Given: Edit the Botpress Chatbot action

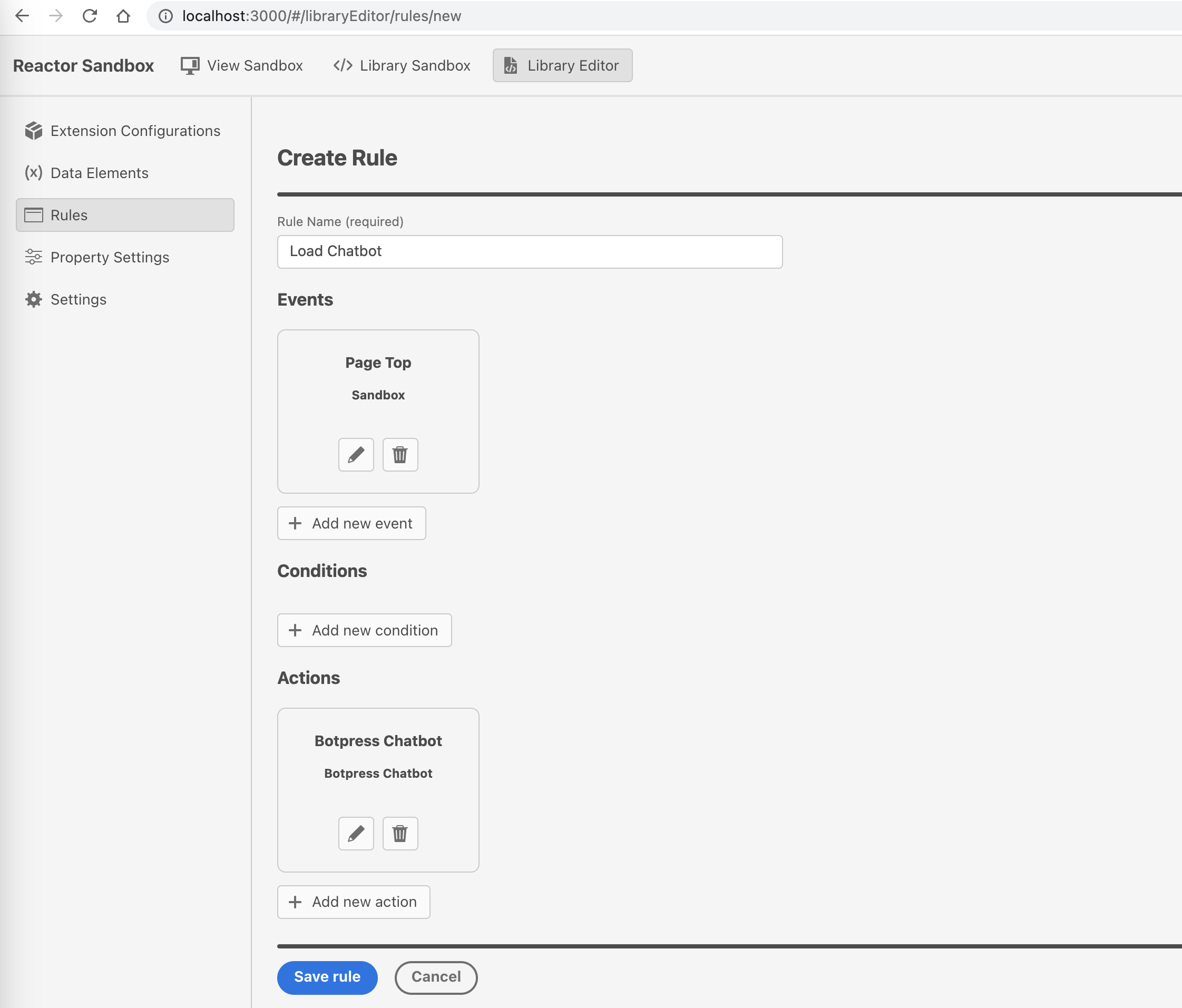Looking at the screenshot, I should [x=355, y=834].
